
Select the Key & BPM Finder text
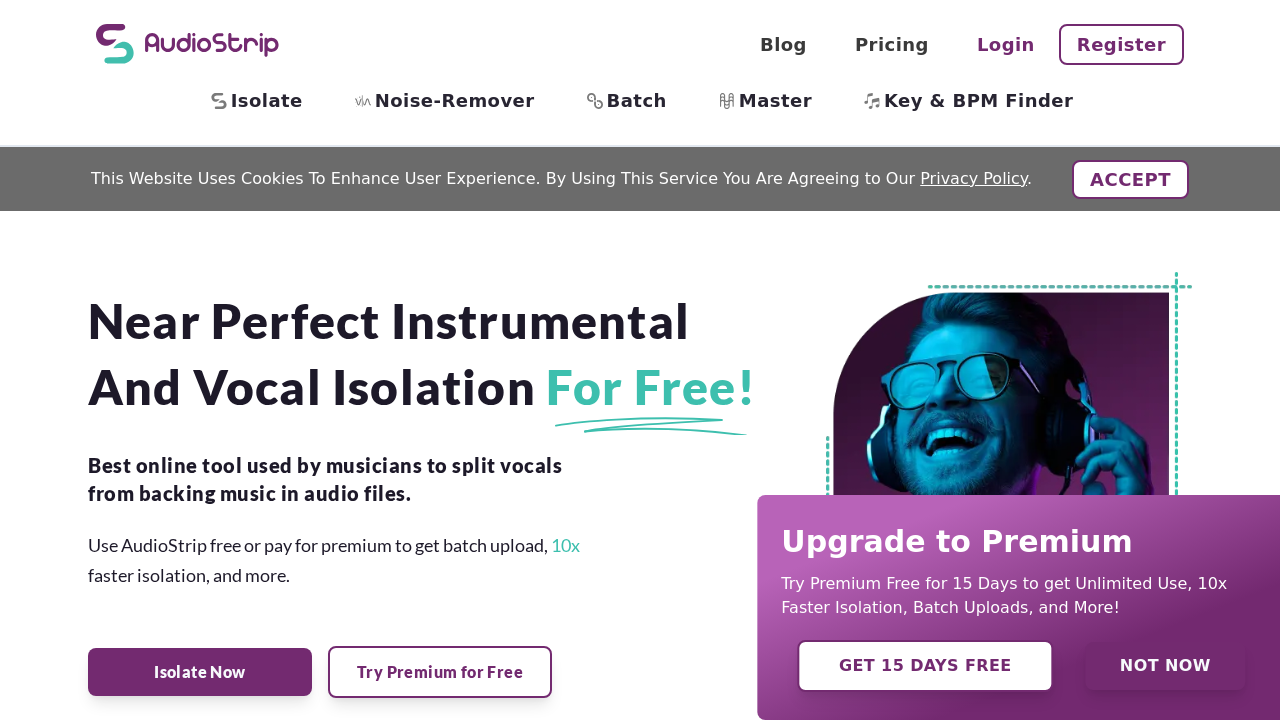[978, 101]
